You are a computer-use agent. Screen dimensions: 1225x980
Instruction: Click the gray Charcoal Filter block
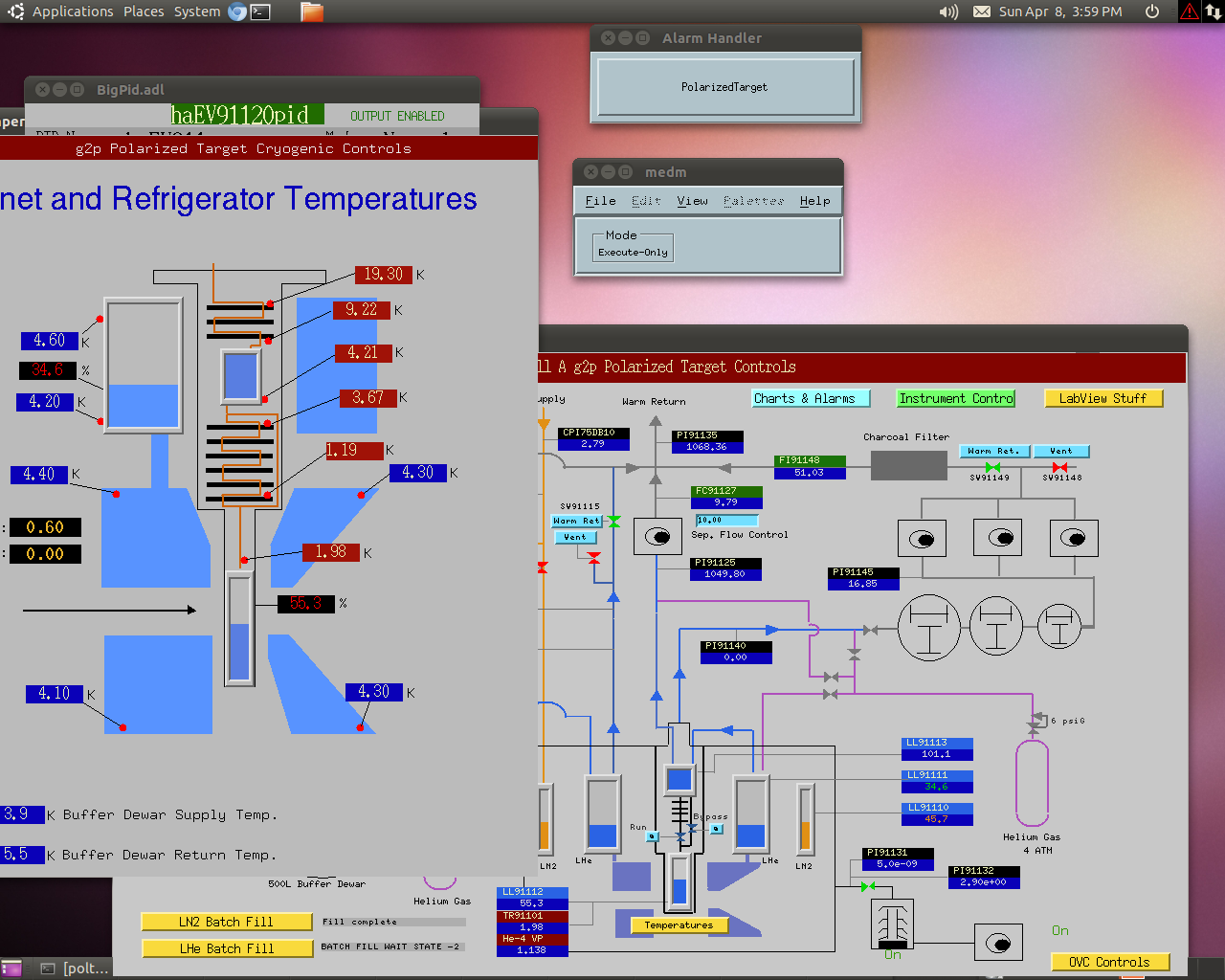909,466
